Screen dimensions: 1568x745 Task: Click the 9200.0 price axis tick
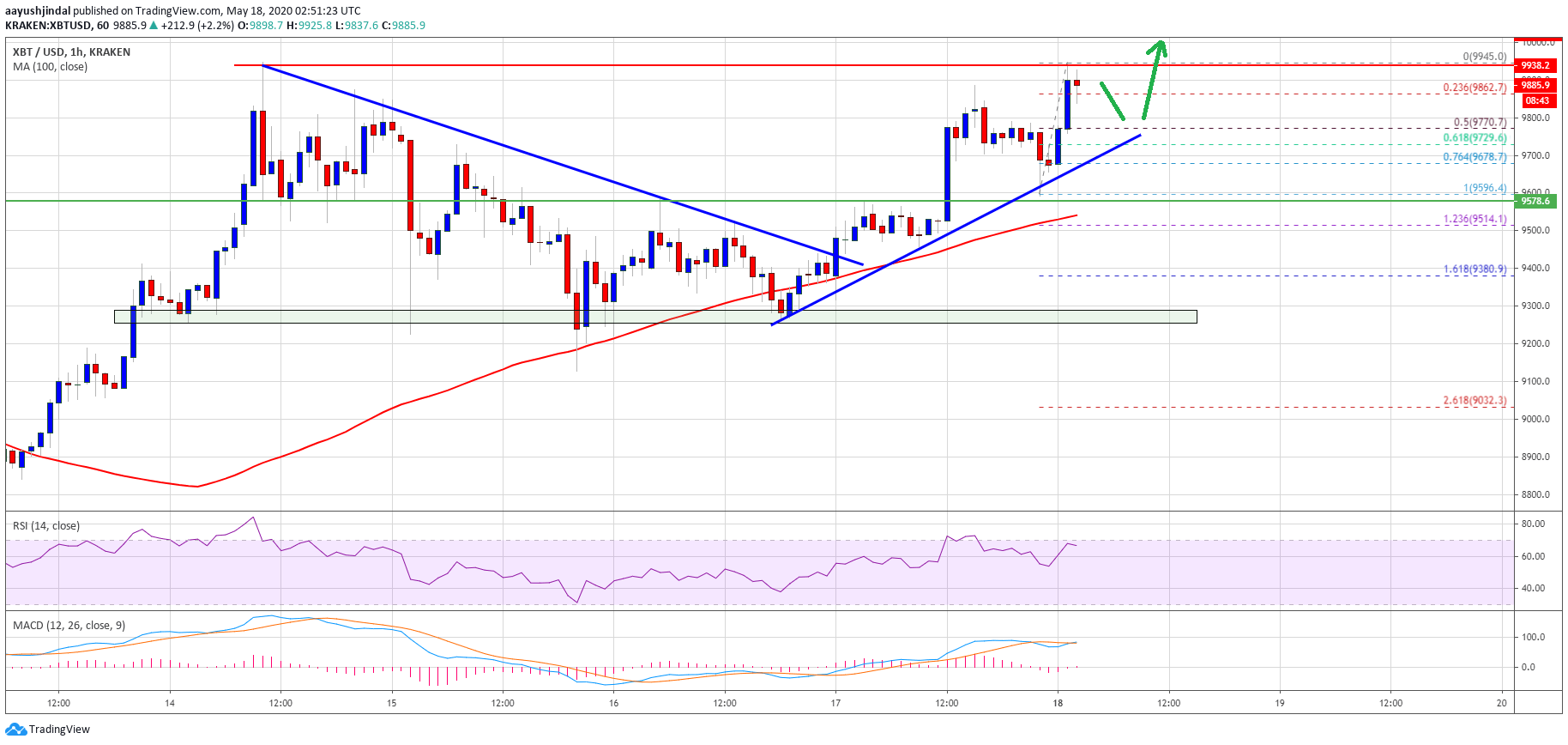pyautogui.click(x=1535, y=344)
